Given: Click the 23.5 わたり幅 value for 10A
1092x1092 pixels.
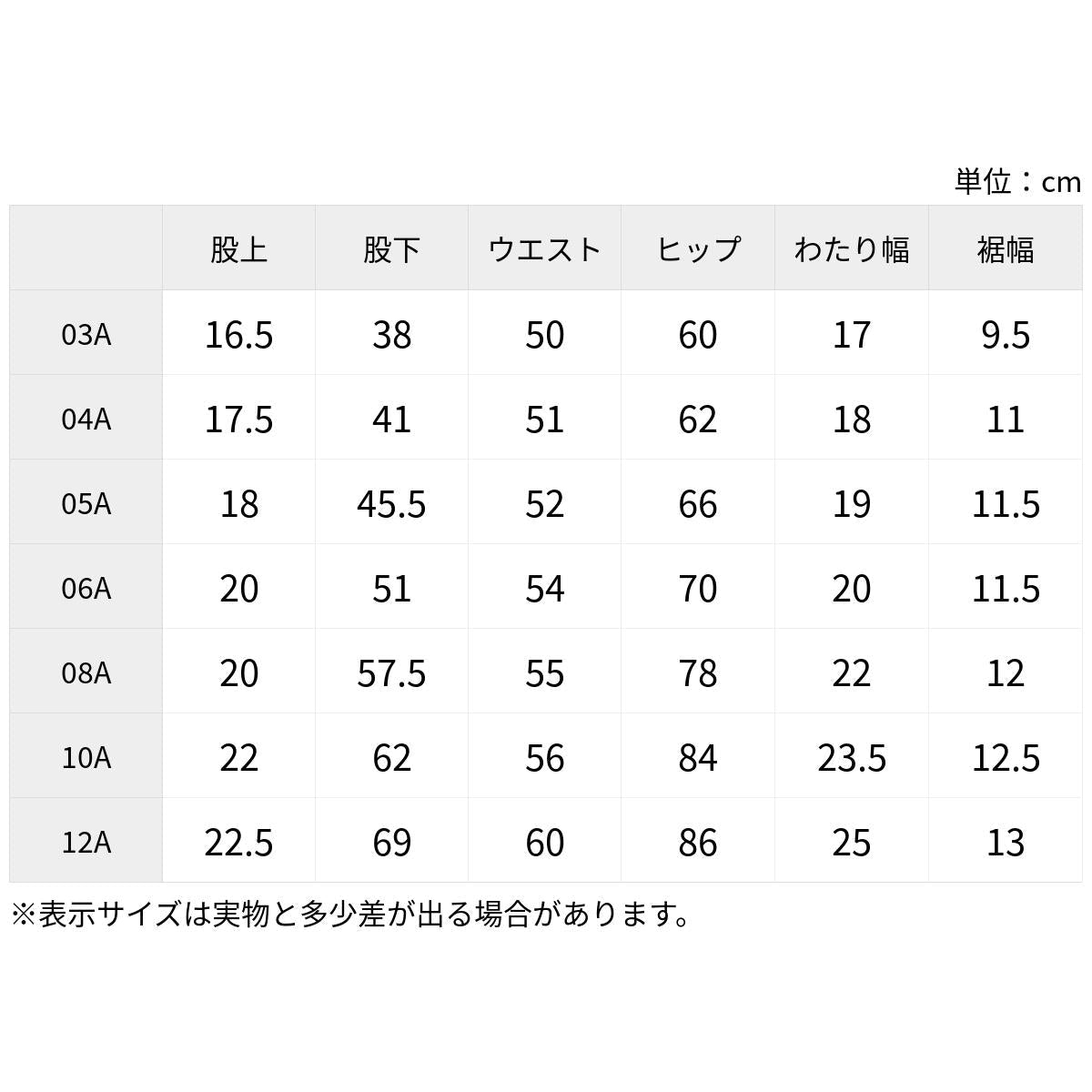Looking at the screenshot, I should pyautogui.click(x=851, y=758).
